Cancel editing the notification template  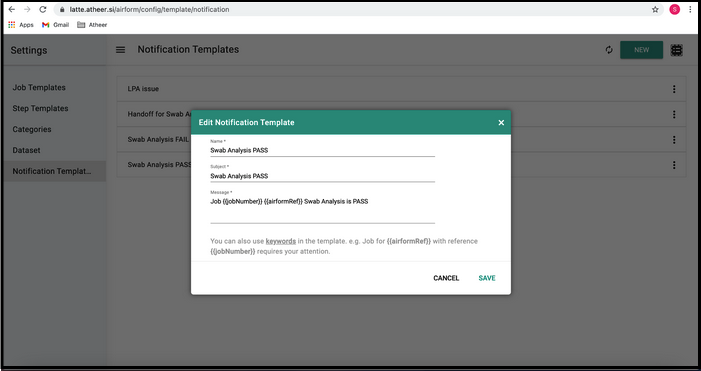coord(446,278)
